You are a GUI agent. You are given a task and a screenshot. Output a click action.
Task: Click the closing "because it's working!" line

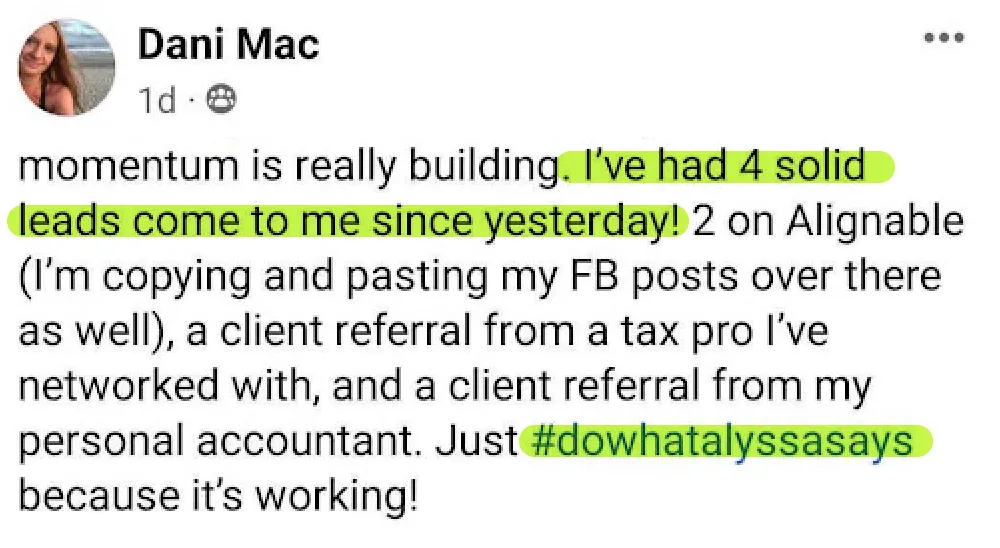point(218,496)
